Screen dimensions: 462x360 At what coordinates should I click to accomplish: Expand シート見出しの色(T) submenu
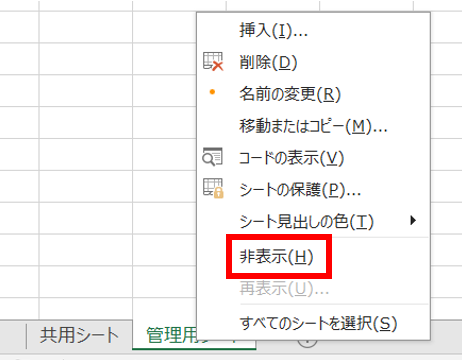pyautogui.click(x=313, y=221)
